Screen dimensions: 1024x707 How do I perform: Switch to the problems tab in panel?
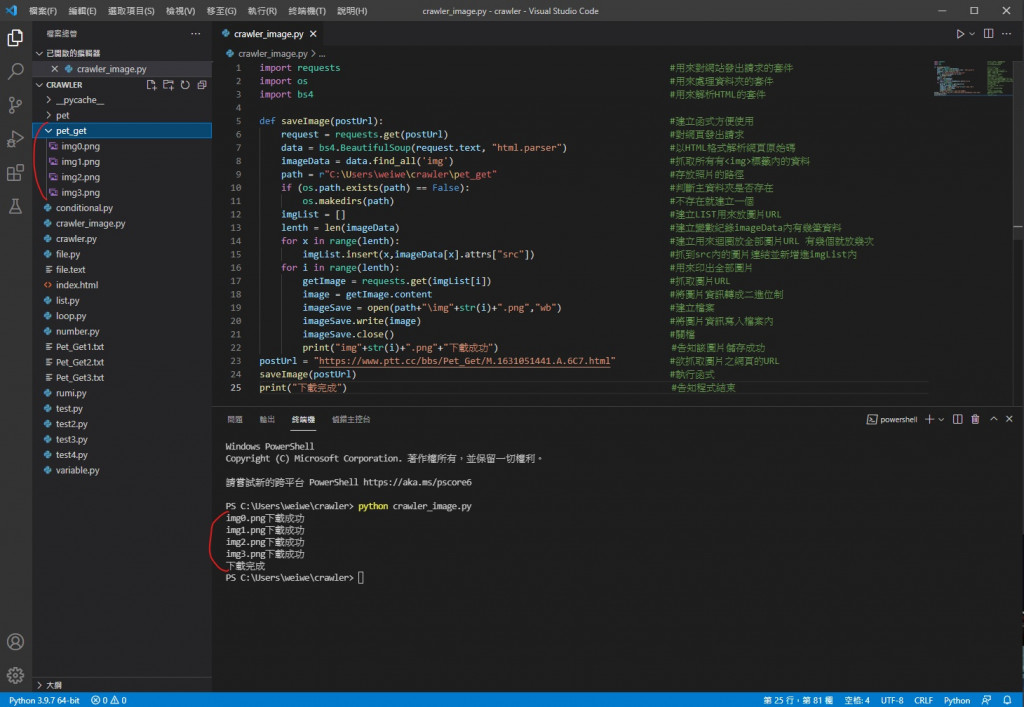coord(235,419)
